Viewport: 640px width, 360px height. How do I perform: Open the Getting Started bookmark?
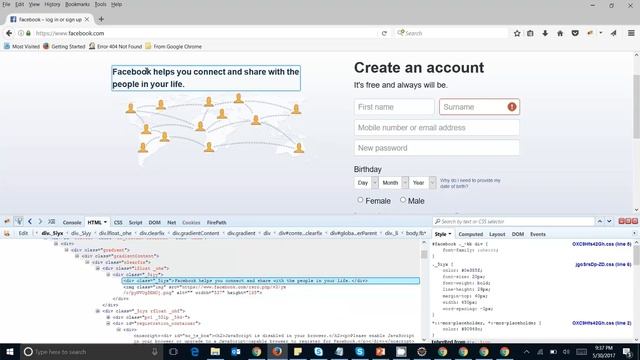(64, 47)
